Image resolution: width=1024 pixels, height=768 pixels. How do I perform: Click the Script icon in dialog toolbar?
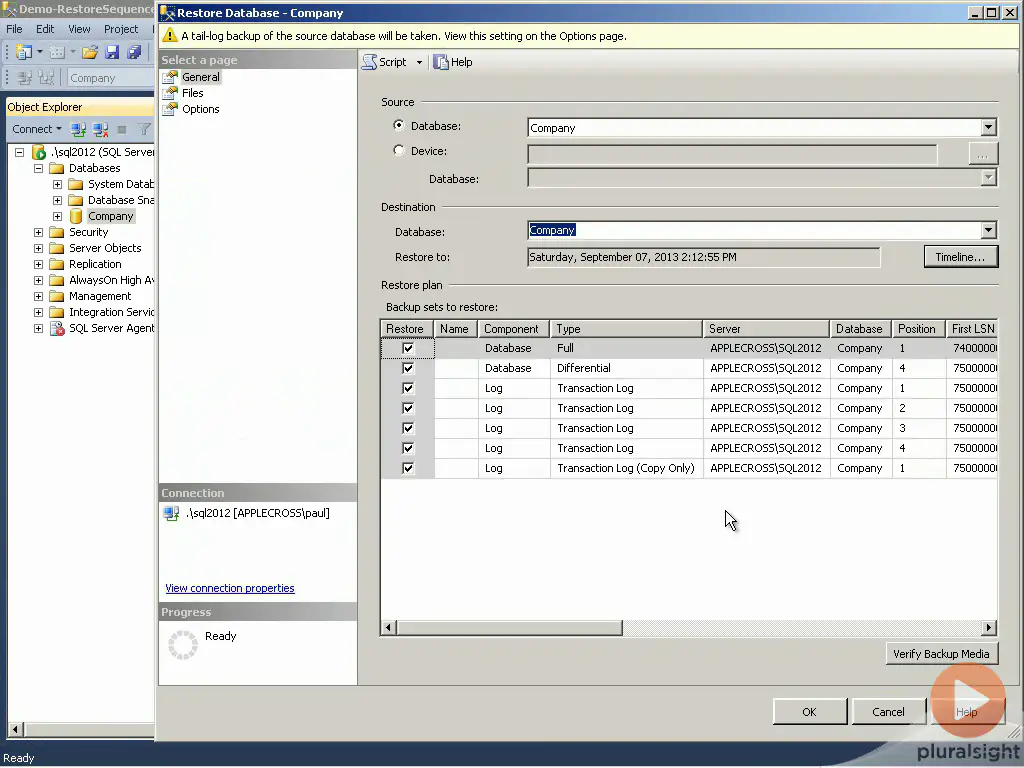pos(370,62)
